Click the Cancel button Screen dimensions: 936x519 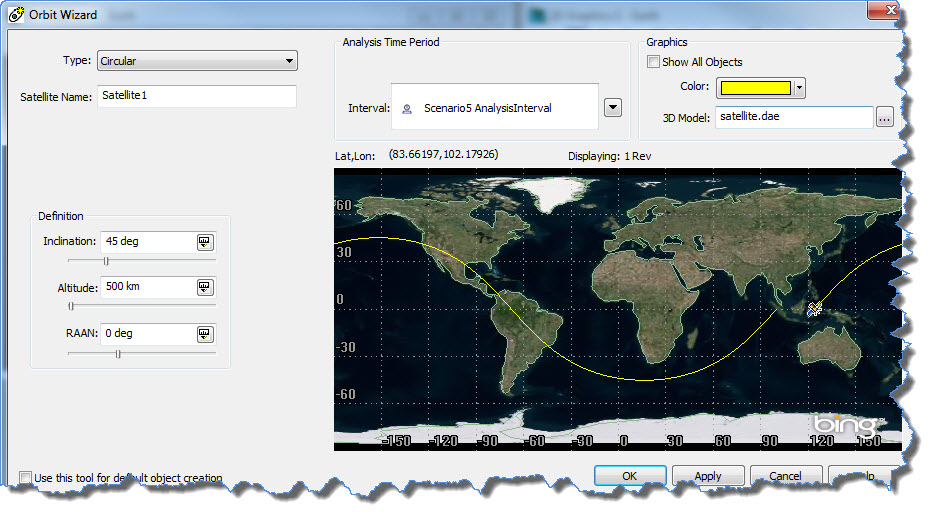[785, 476]
